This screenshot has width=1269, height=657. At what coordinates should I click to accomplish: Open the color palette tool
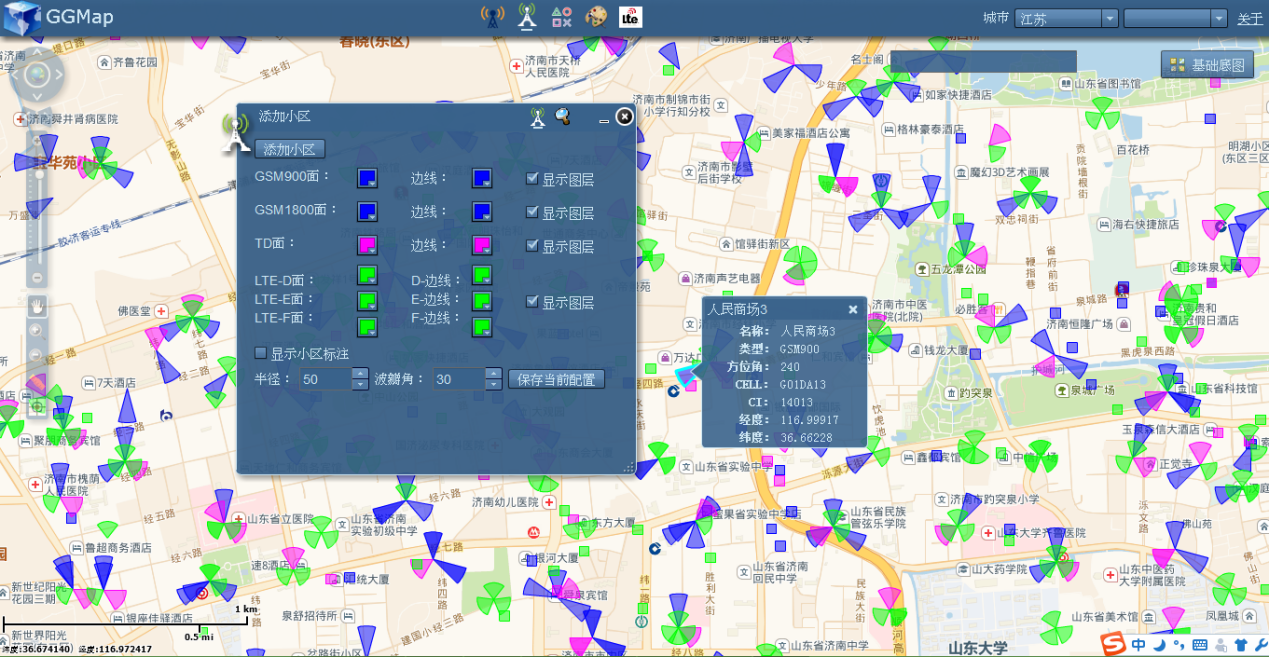click(x=596, y=16)
